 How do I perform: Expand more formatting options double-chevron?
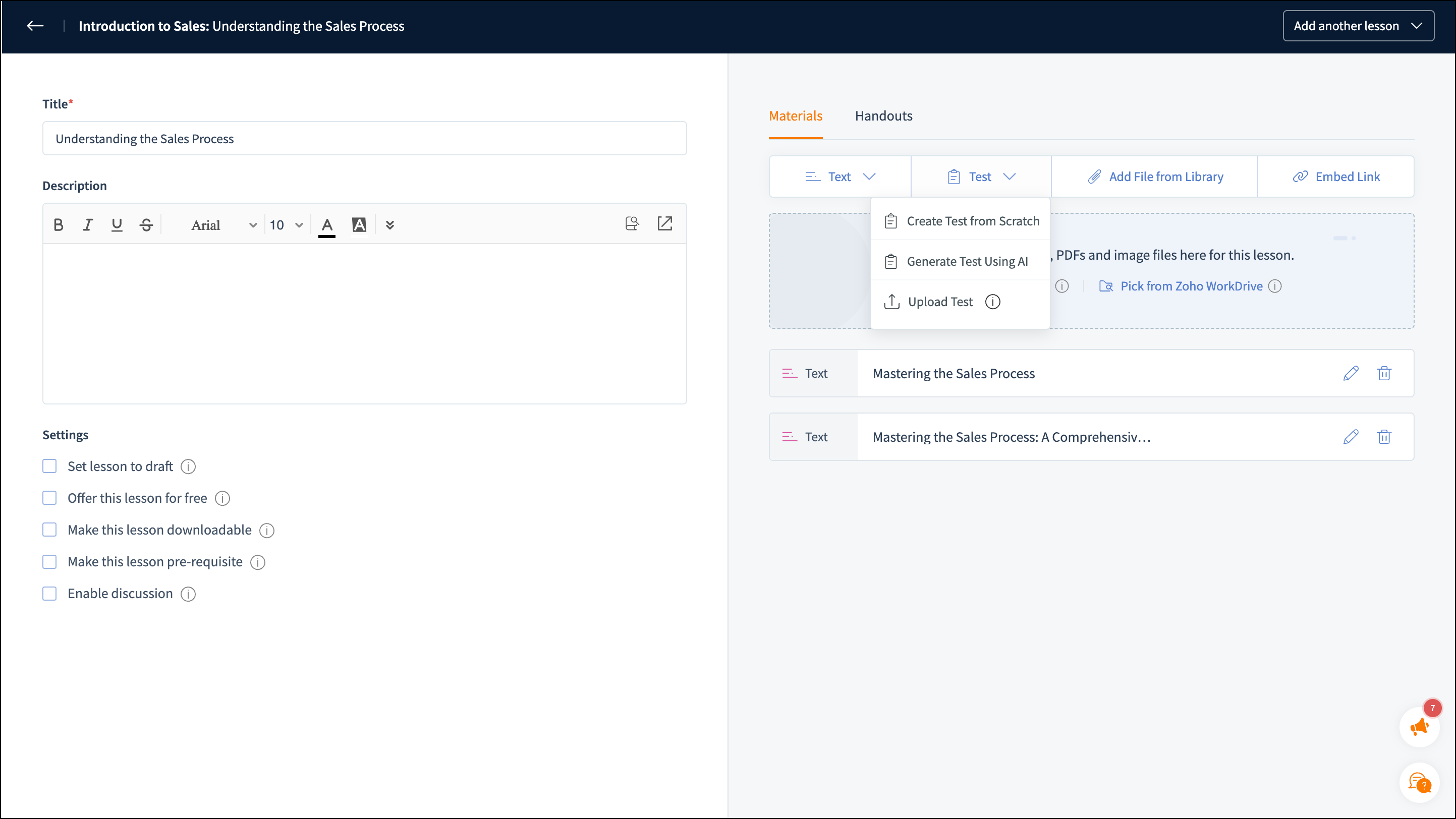(x=389, y=225)
